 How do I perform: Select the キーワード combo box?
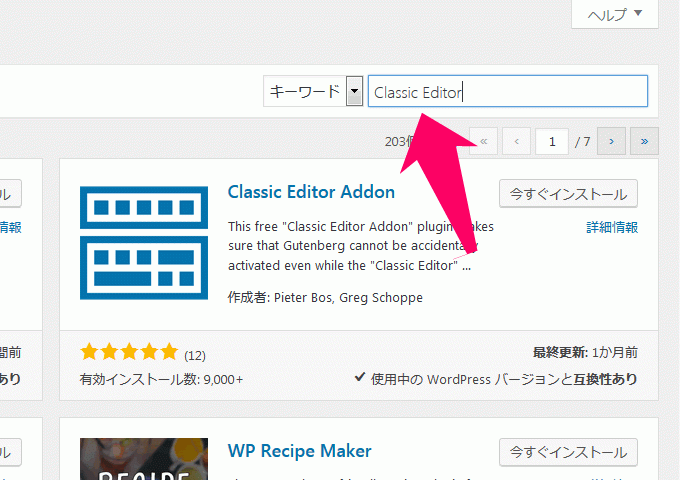click(x=313, y=91)
